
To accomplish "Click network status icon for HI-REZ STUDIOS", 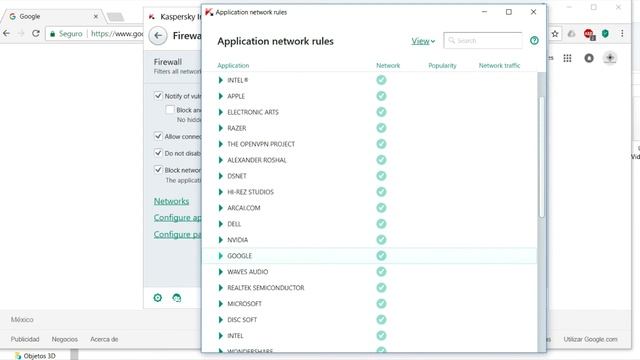I will pos(381,191).
